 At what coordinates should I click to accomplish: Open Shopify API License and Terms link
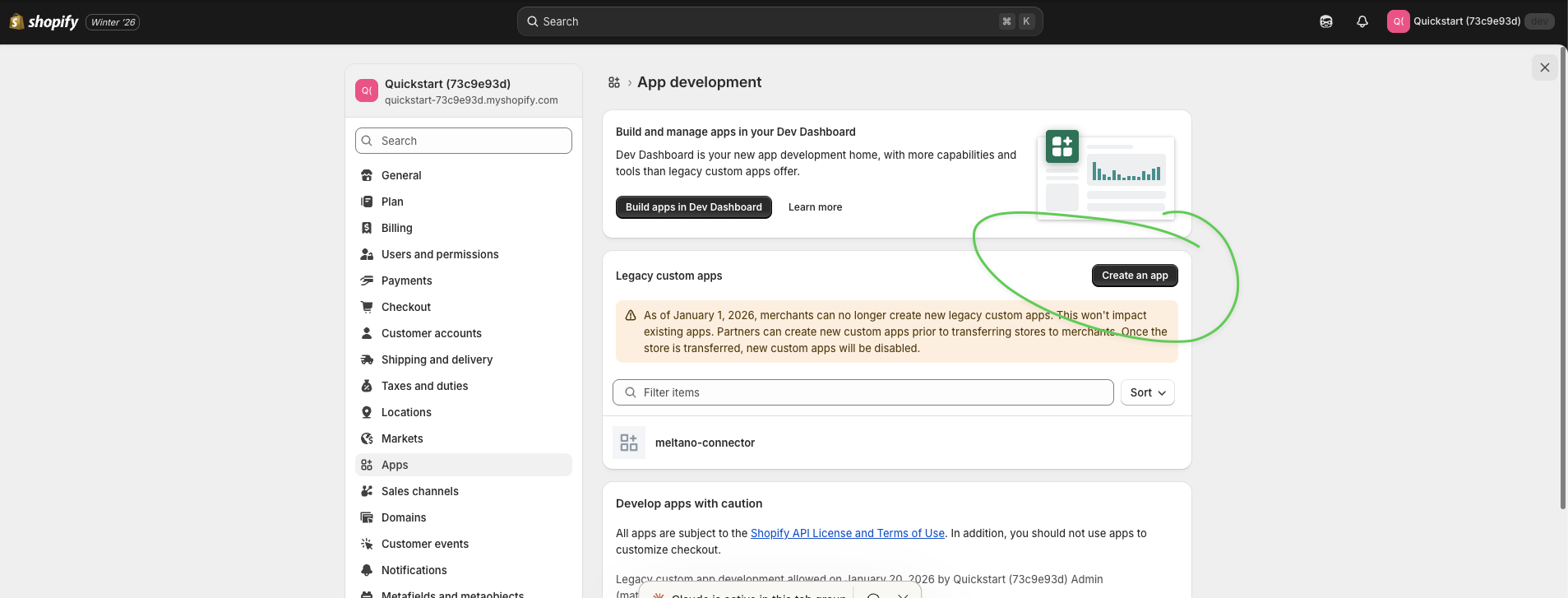(848, 533)
